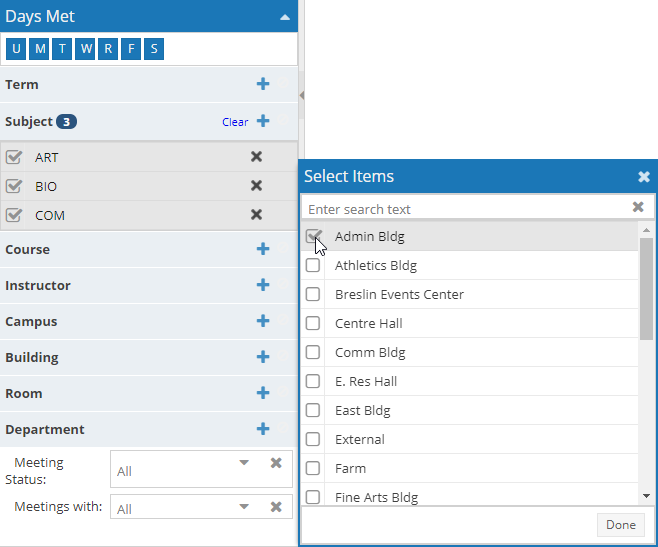Close the Select Items dialog

(644, 177)
